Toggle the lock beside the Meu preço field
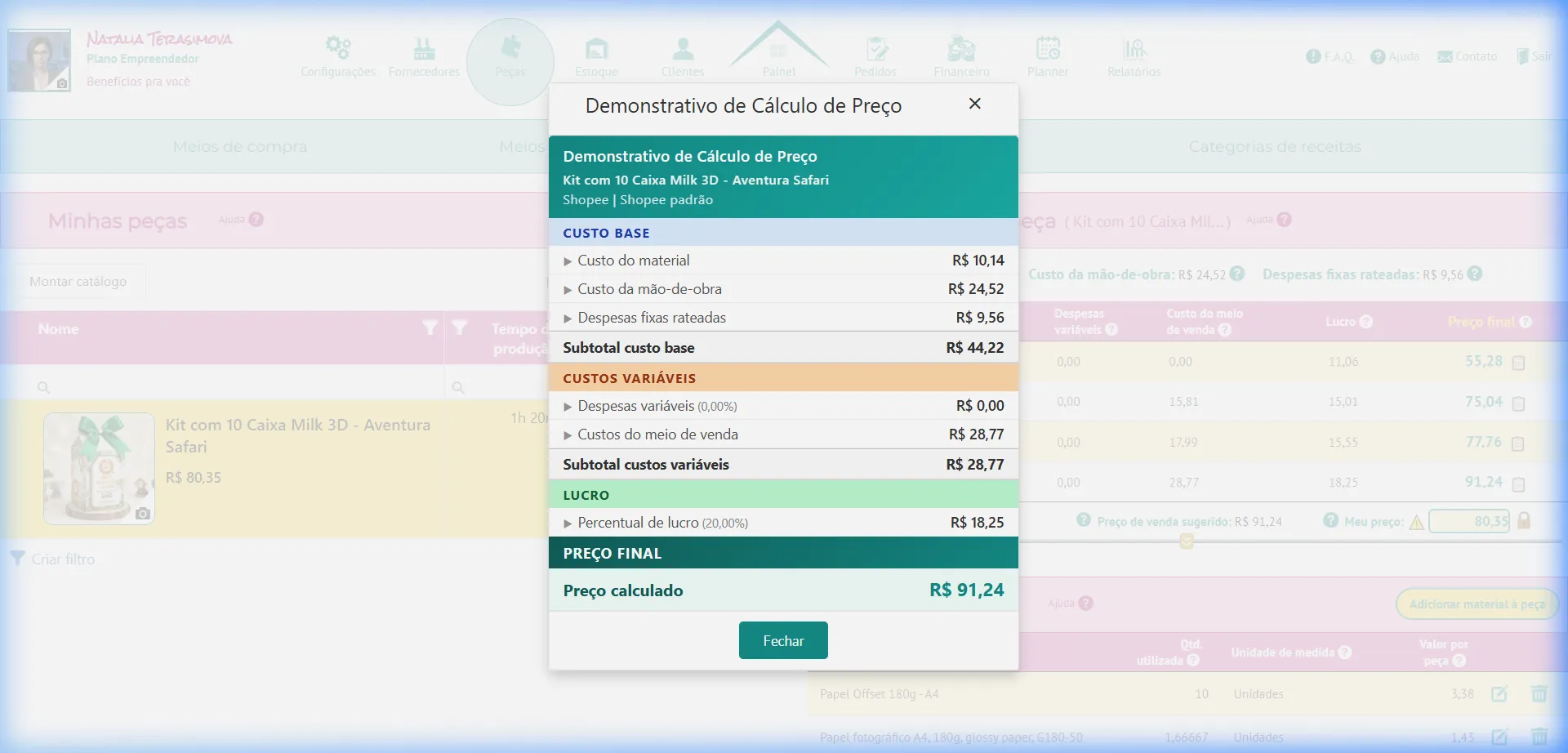 1524,521
